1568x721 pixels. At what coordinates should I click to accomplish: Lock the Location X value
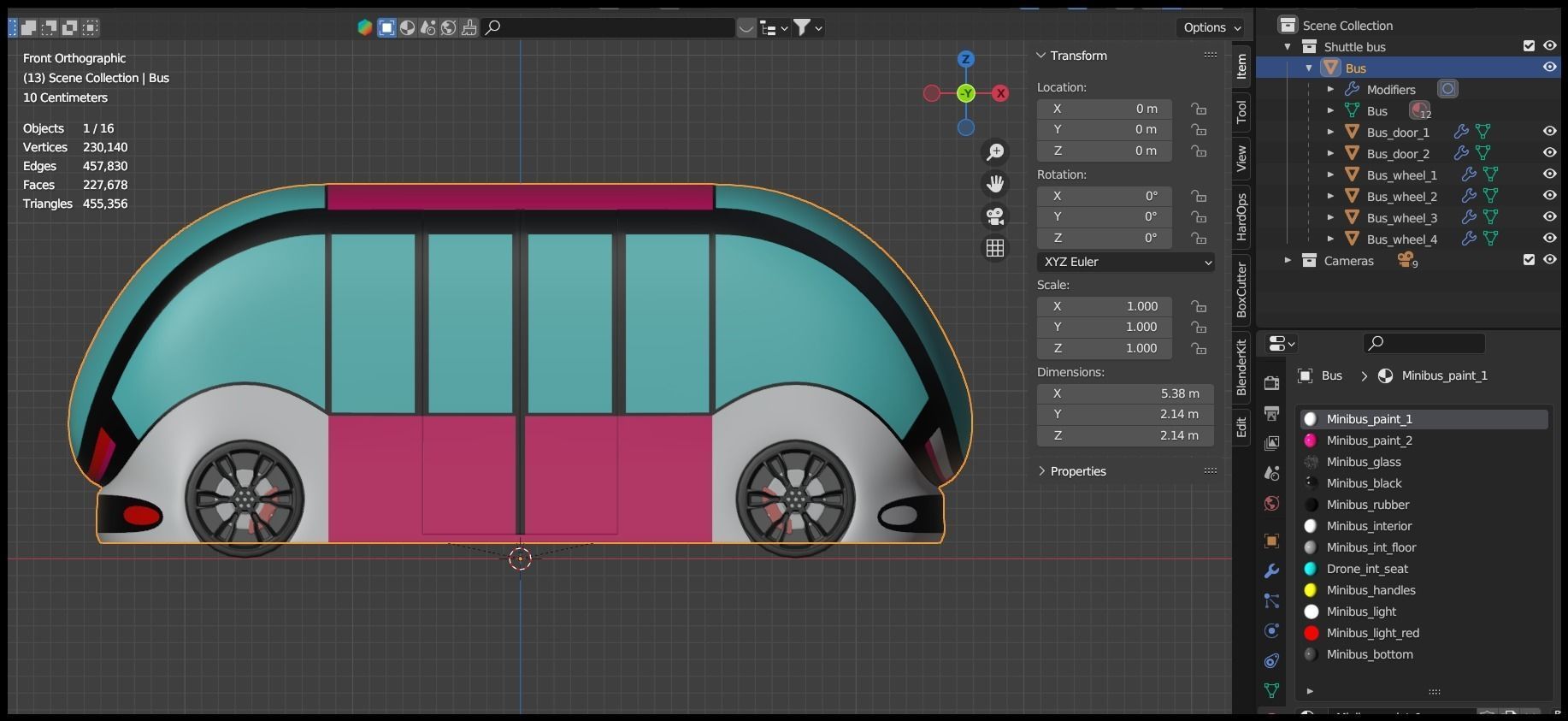[x=1200, y=109]
